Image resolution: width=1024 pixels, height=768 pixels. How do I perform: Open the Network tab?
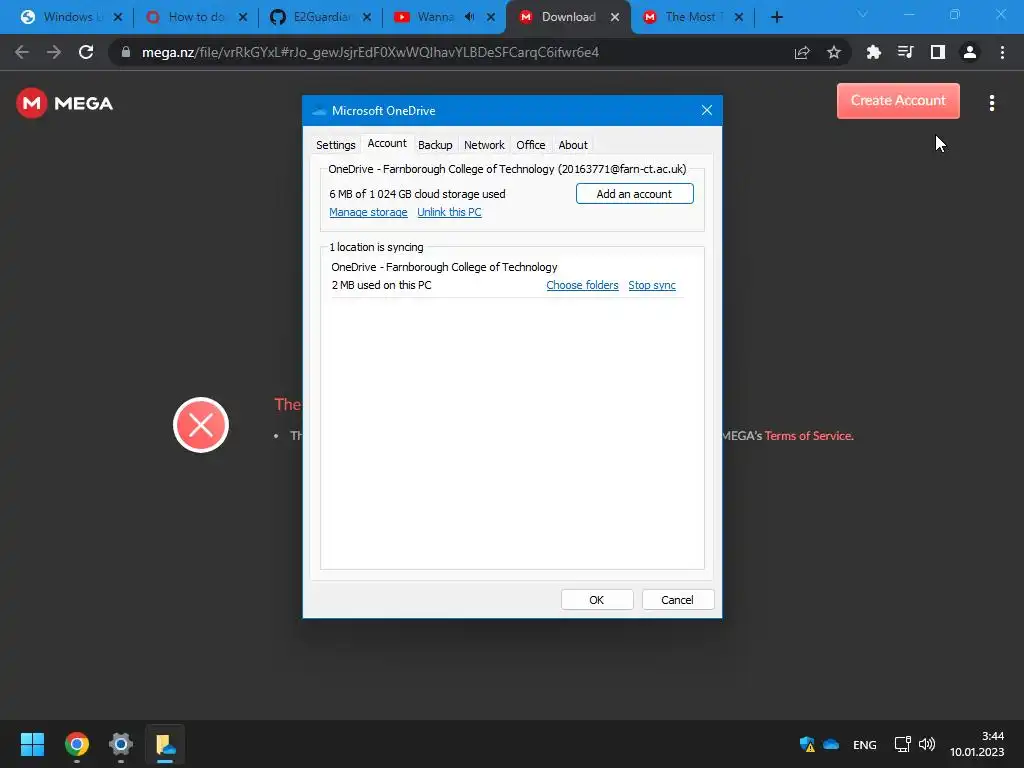[484, 145]
